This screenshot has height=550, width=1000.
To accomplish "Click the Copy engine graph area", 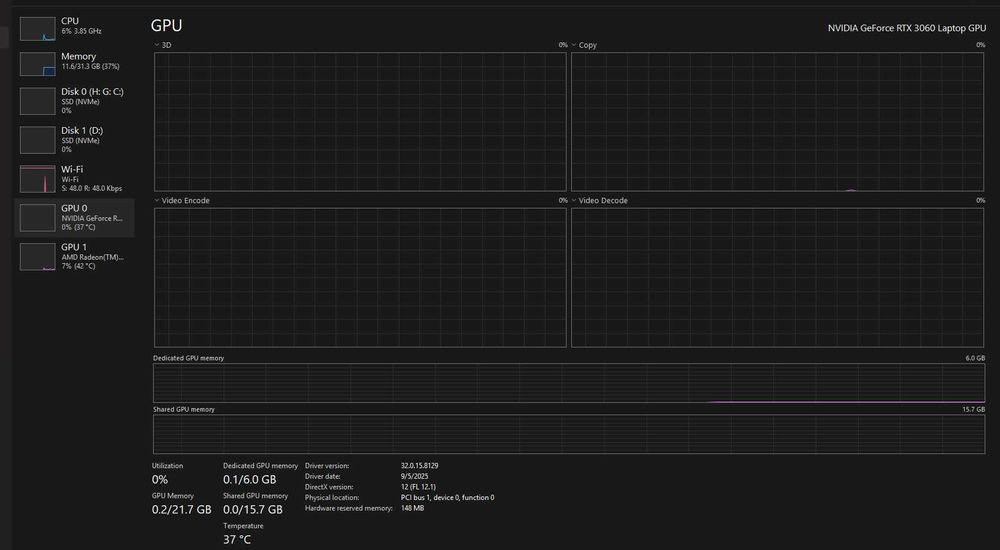I will tap(777, 121).
